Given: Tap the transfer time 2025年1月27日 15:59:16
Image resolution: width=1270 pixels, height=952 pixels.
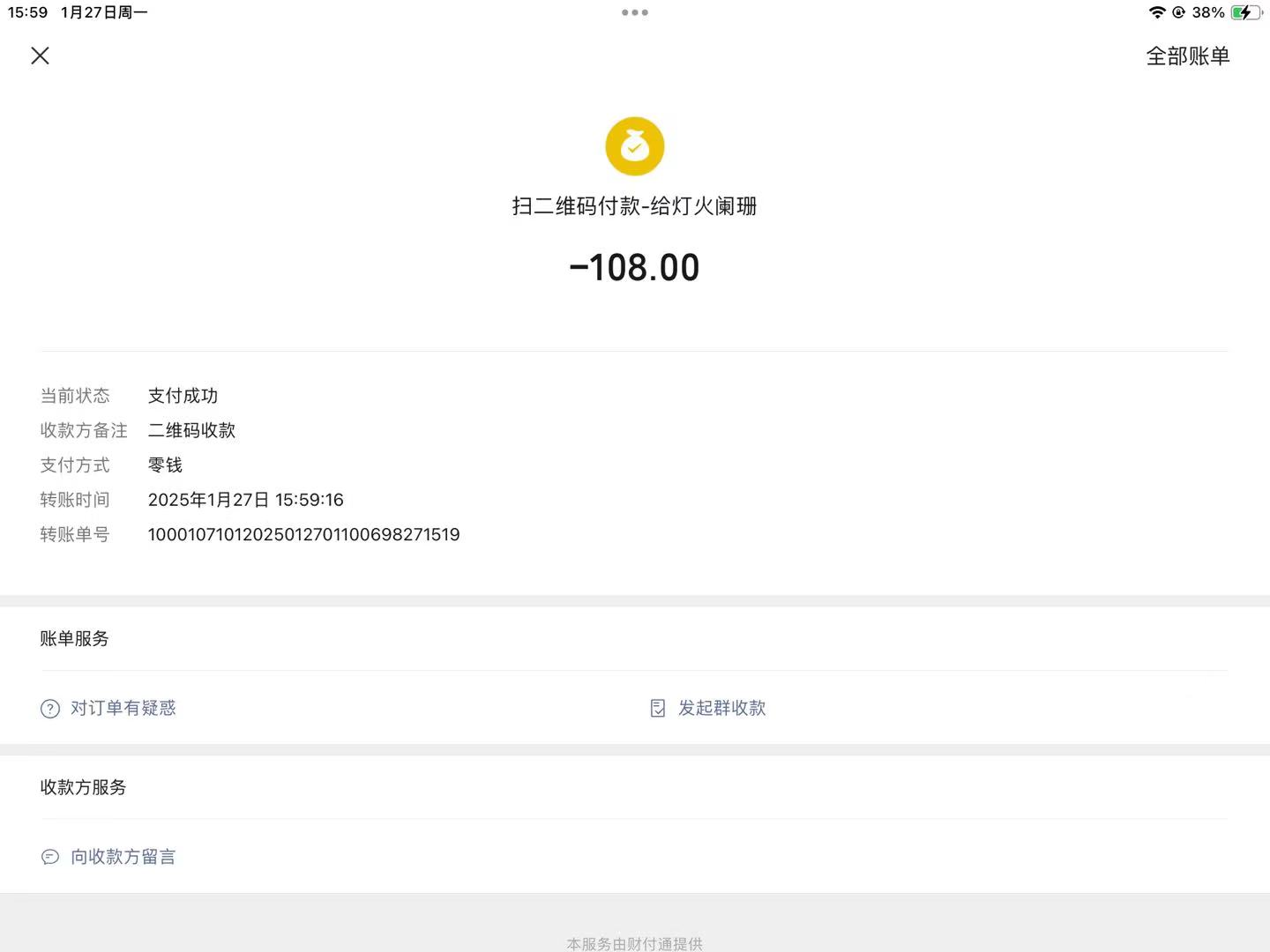Looking at the screenshot, I should [245, 500].
